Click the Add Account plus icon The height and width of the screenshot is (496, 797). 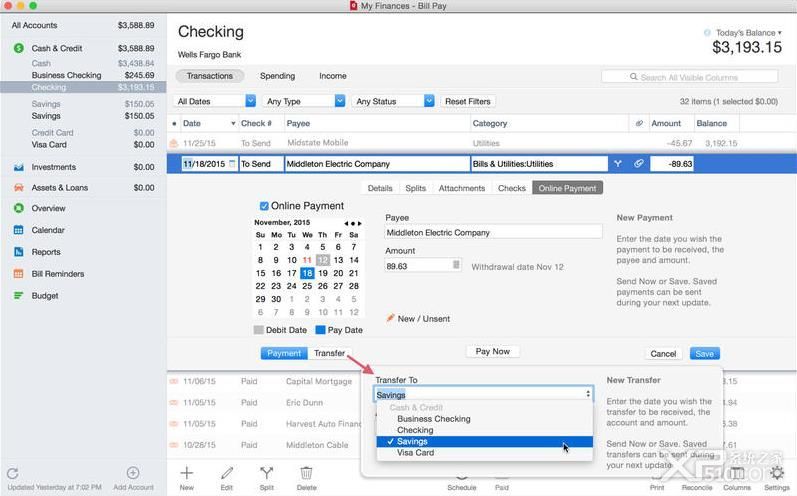click(x=133, y=473)
